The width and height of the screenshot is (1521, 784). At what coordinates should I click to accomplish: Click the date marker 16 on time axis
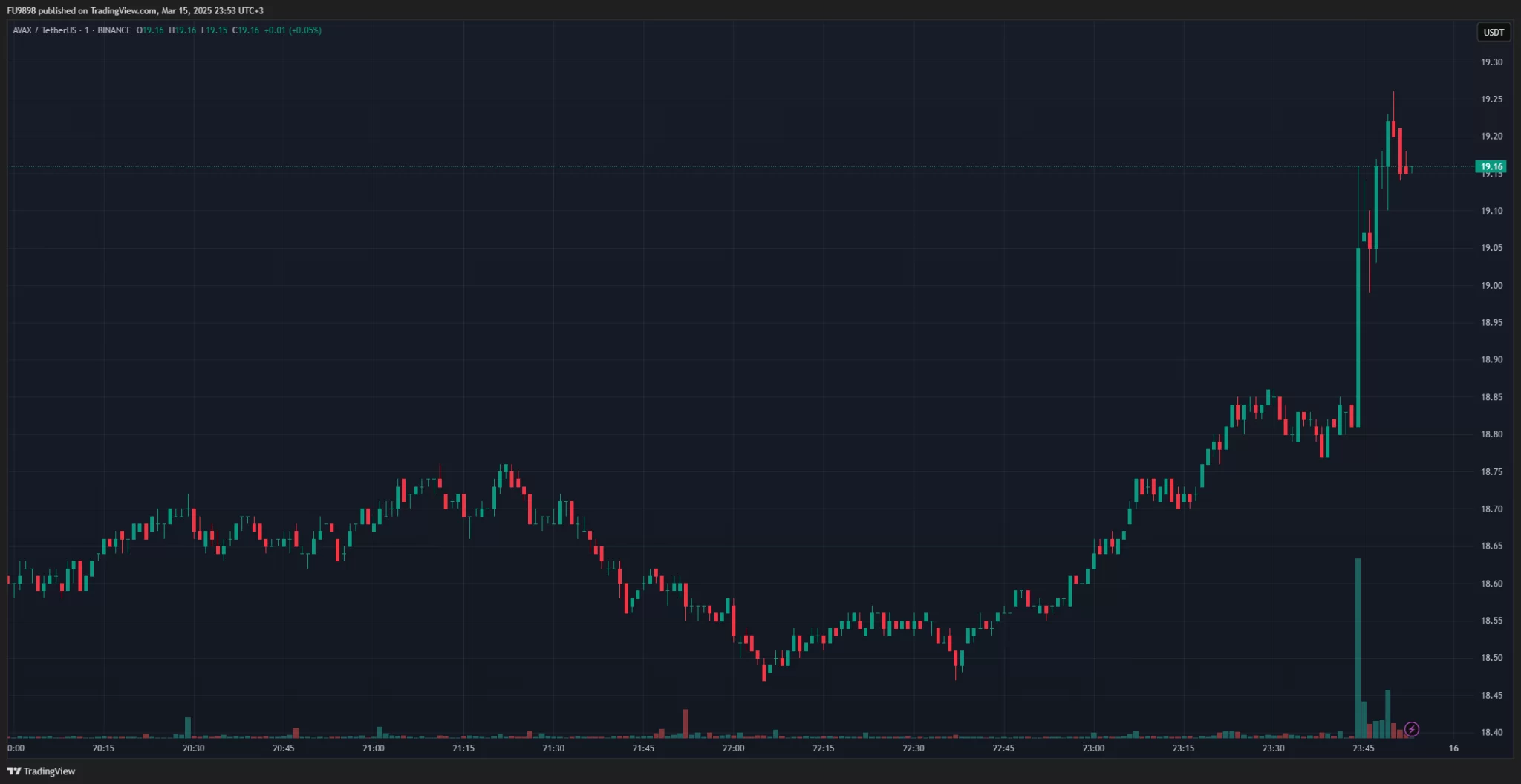1453,748
